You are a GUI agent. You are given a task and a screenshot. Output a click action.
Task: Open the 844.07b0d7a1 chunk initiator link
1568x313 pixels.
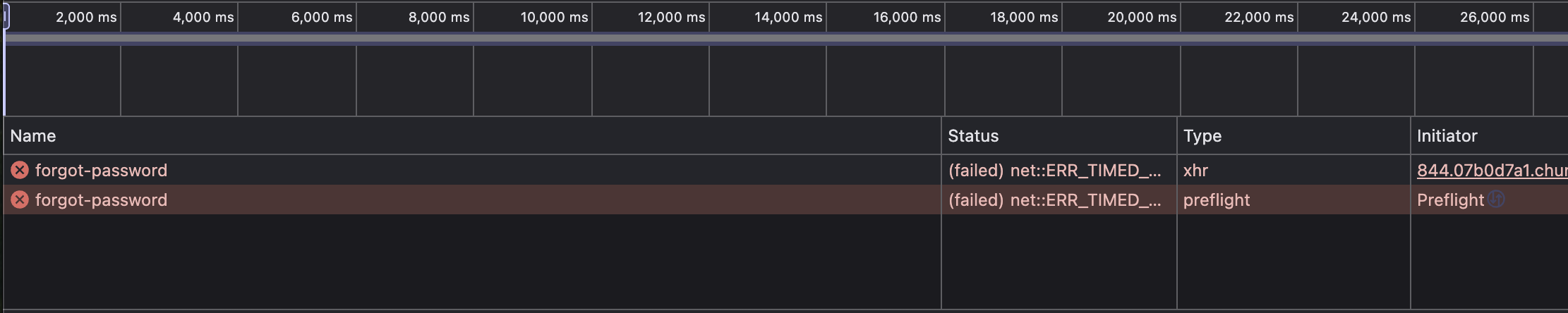click(1490, 170)
